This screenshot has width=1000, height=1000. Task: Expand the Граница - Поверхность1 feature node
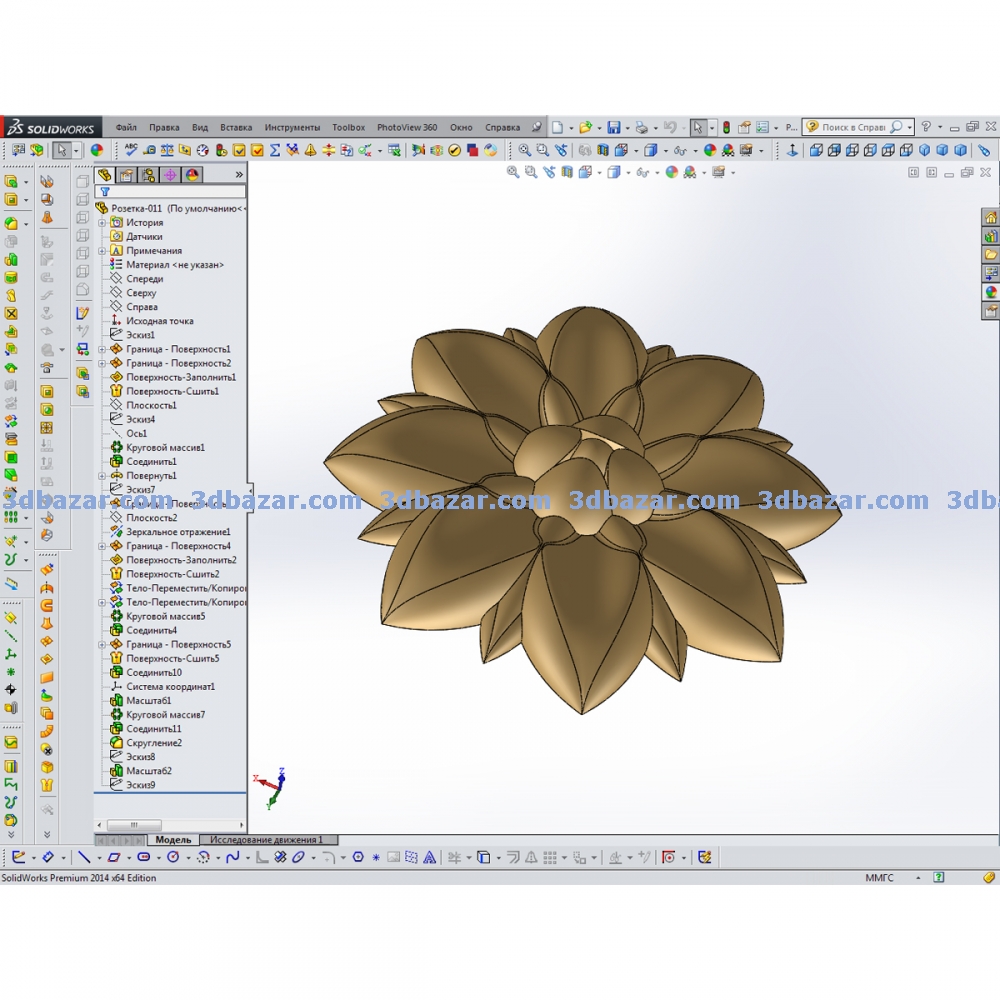coord(102,349)
